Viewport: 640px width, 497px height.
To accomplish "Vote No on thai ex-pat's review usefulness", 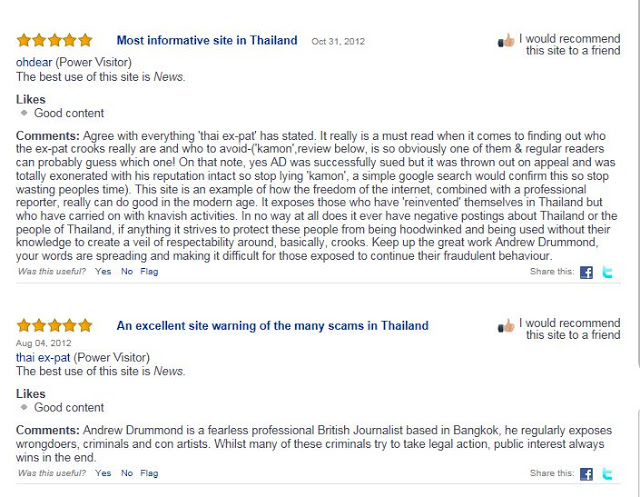I will [127, 473].
